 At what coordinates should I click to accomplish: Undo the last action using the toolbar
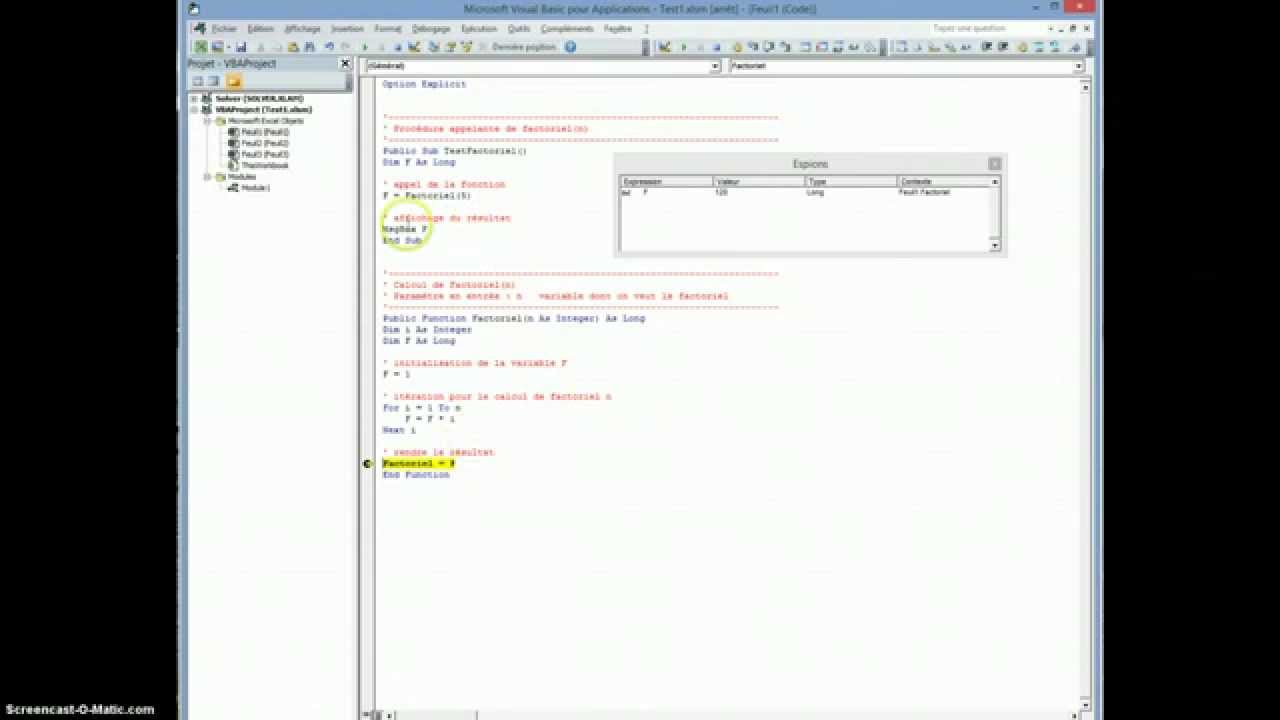(x=330, y=47)
